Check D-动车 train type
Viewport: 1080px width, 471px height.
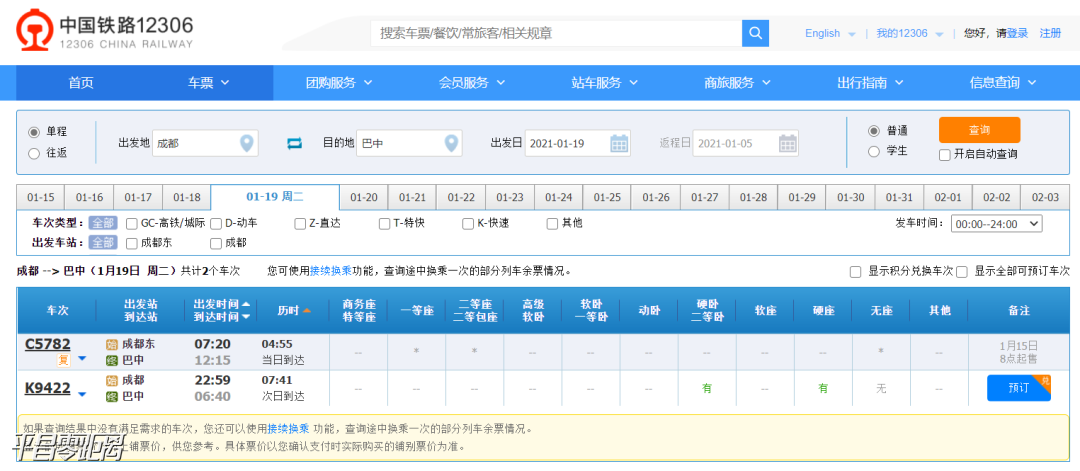(216, 223)
